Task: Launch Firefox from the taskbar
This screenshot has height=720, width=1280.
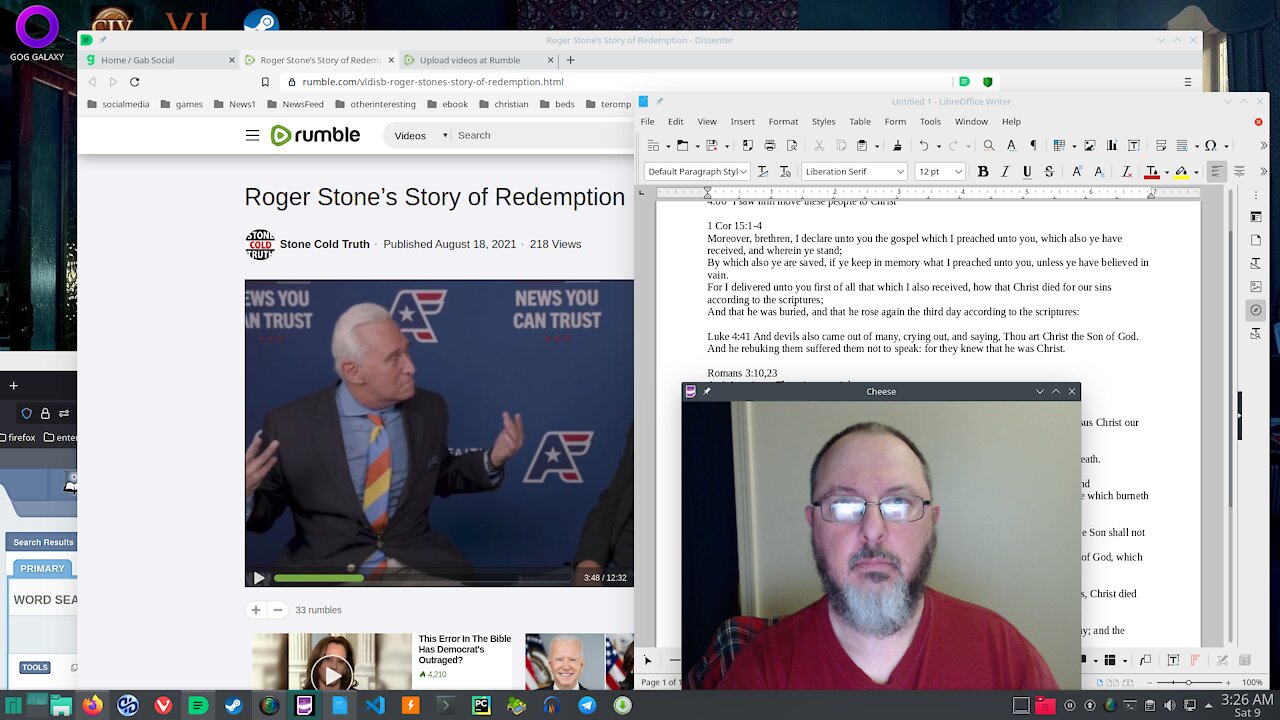Action: coord(92,705)
